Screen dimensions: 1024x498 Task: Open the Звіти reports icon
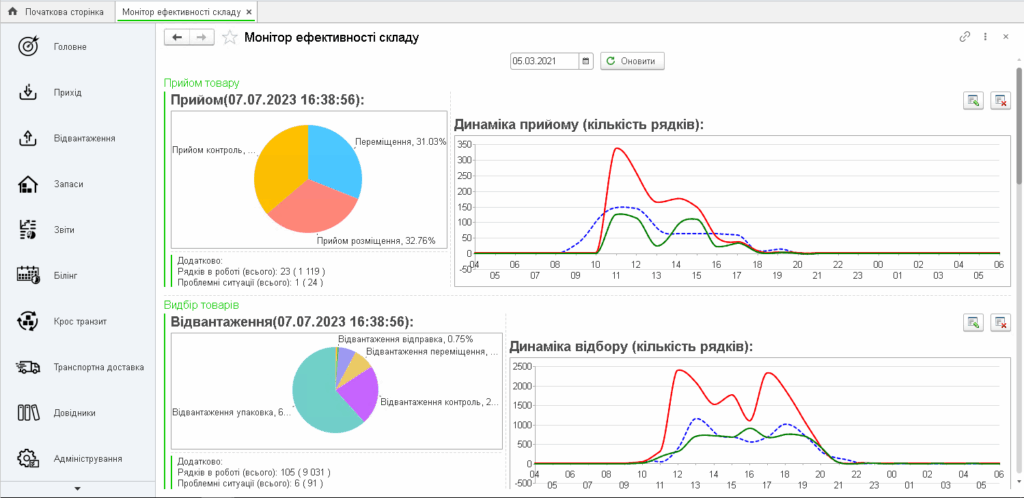point(28,230)
